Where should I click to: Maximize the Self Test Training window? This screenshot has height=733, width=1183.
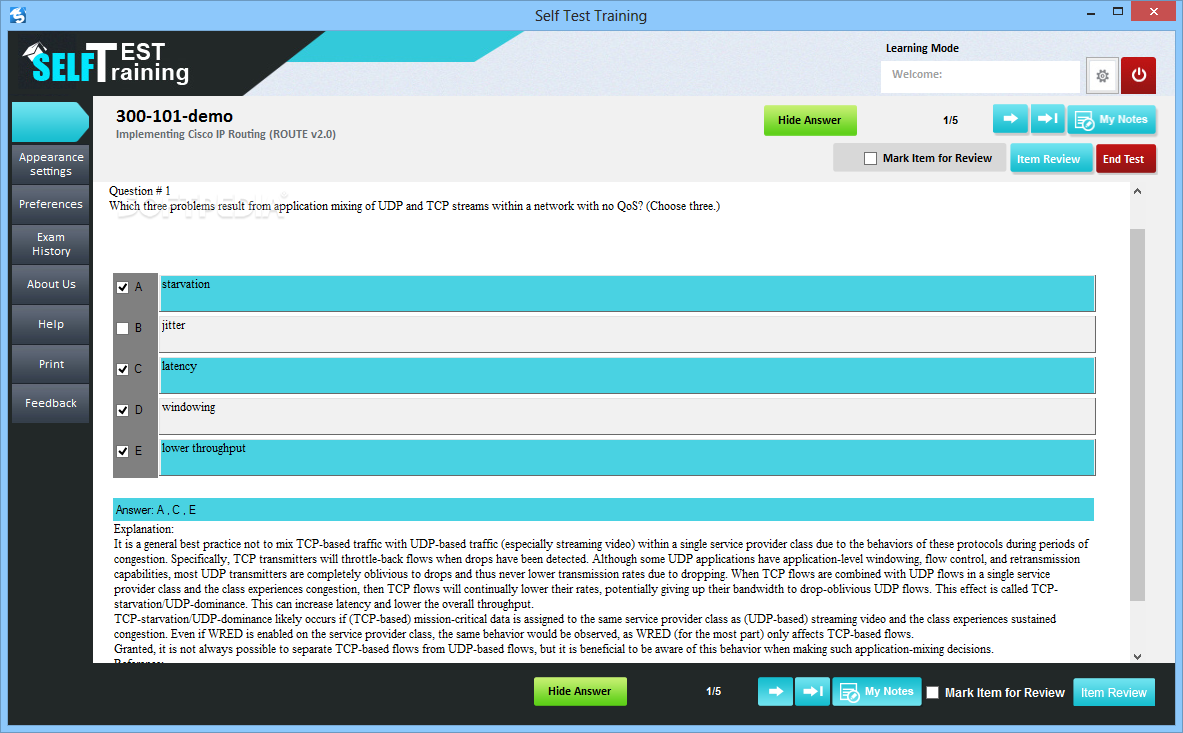tap(1118, 11)
